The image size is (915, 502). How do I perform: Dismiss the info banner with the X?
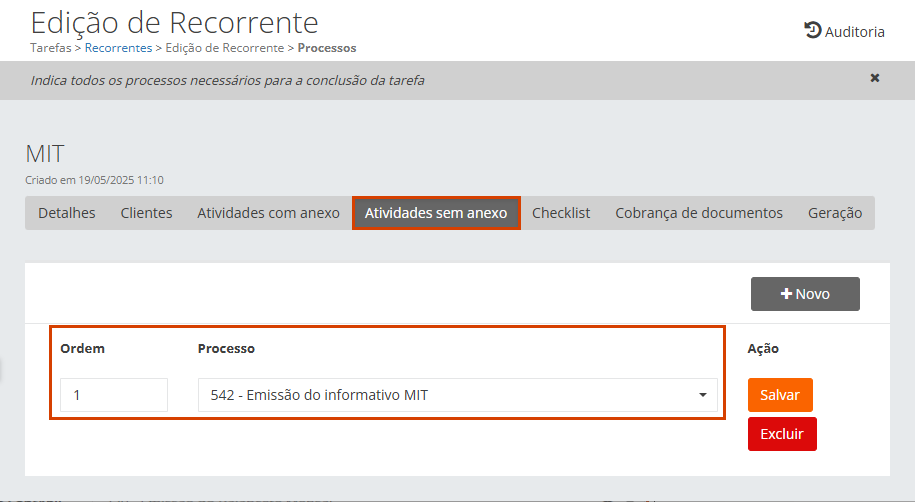pos(875,78)
